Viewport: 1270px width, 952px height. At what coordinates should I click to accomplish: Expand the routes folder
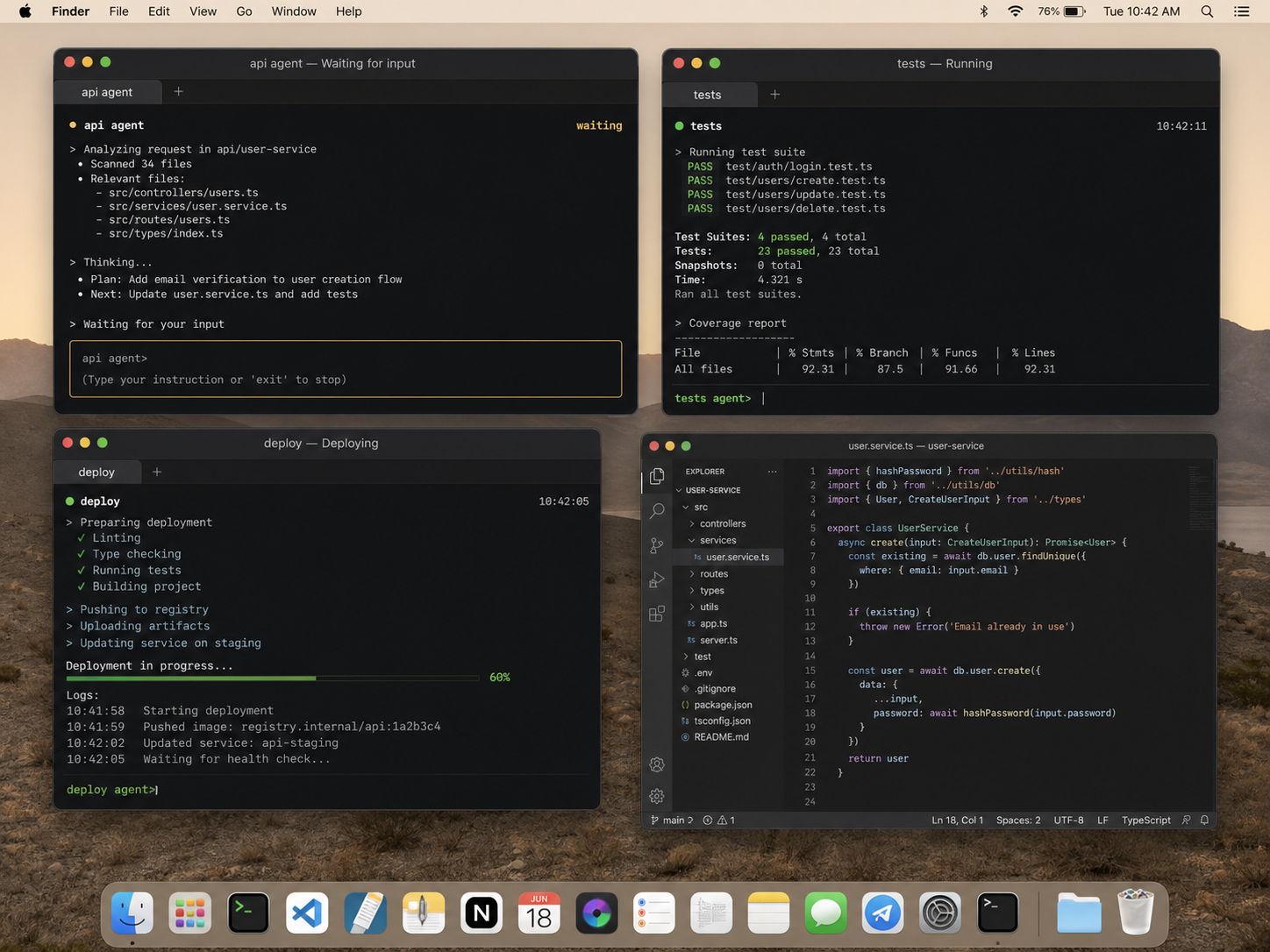(692, 574)
